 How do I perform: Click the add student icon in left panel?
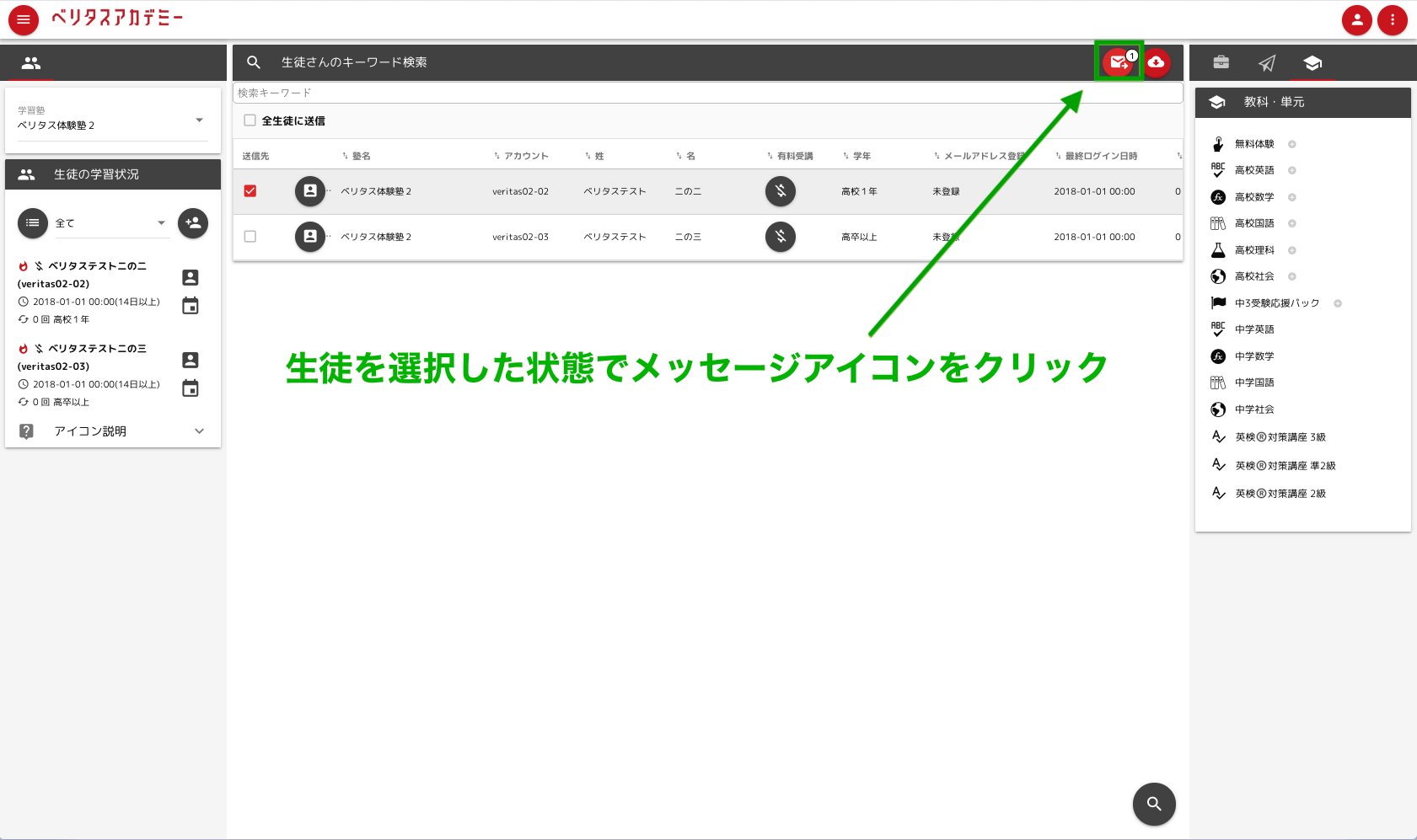tap(192, 223)
